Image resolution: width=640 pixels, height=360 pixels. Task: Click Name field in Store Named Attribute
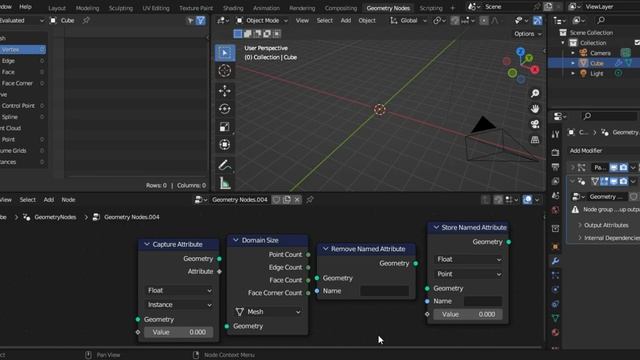click(483, 301)
